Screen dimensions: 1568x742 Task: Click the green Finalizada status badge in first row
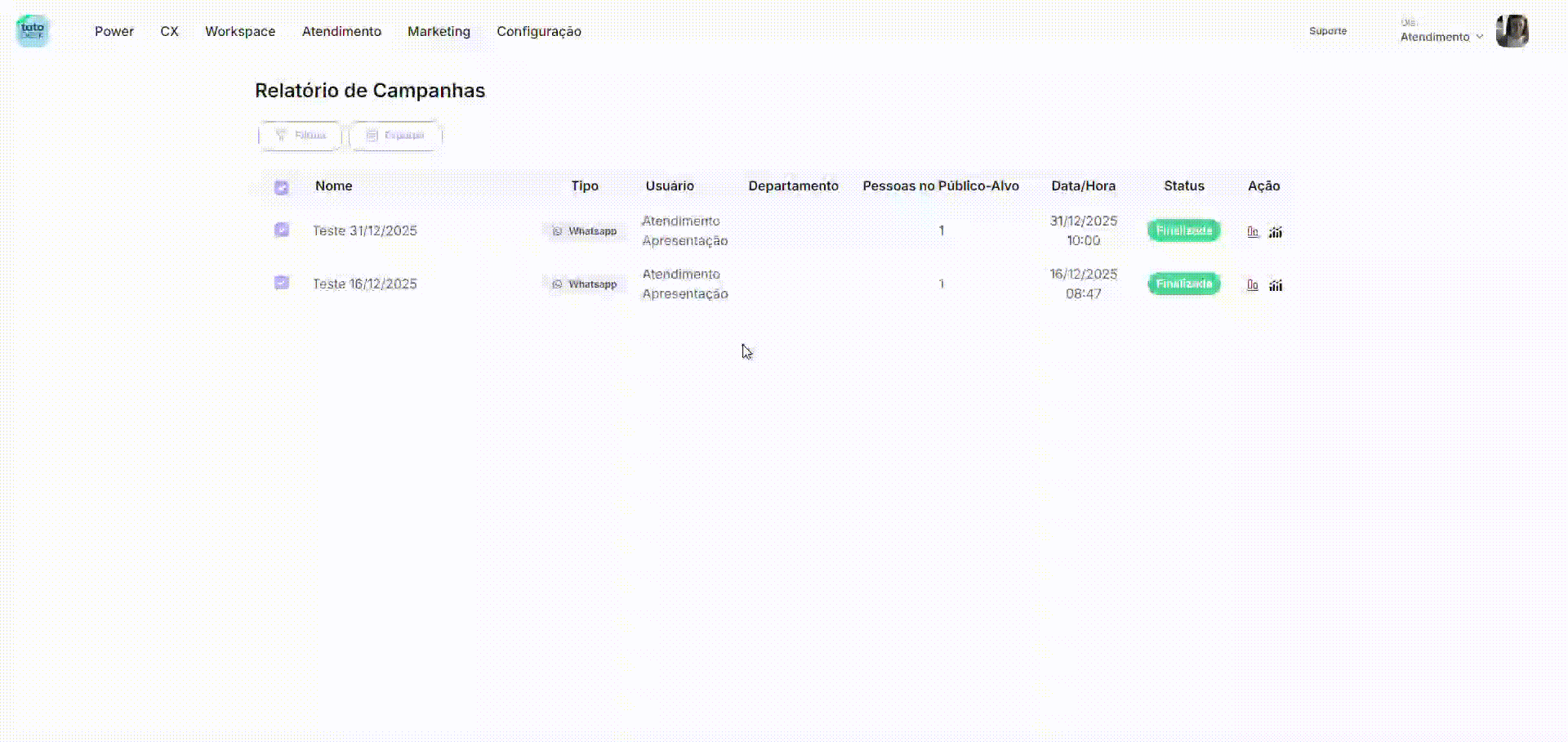(x=1183, y=230)
